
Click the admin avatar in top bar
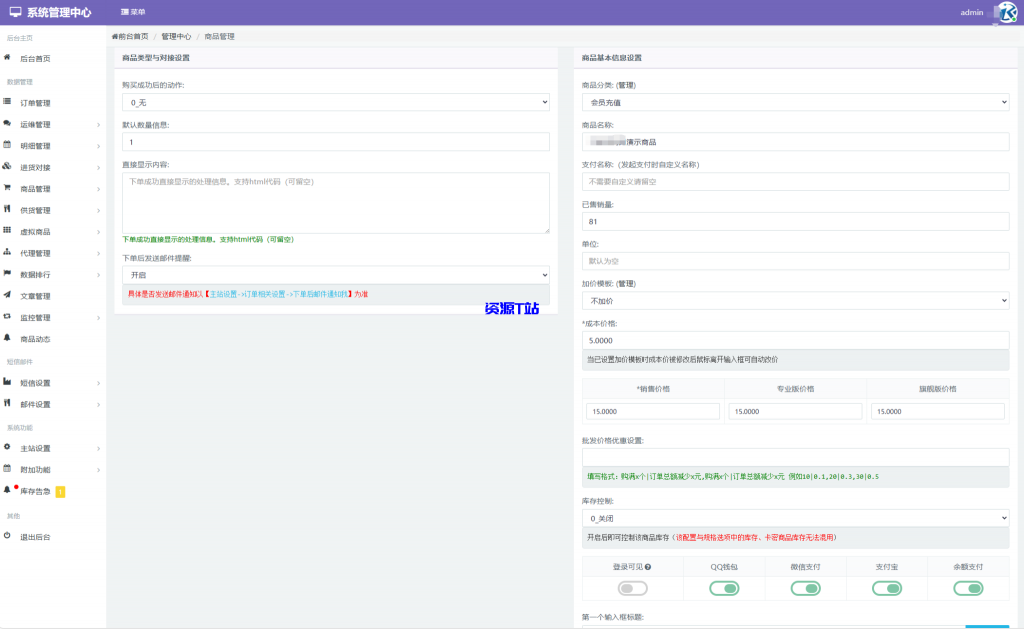(1003, 12)
